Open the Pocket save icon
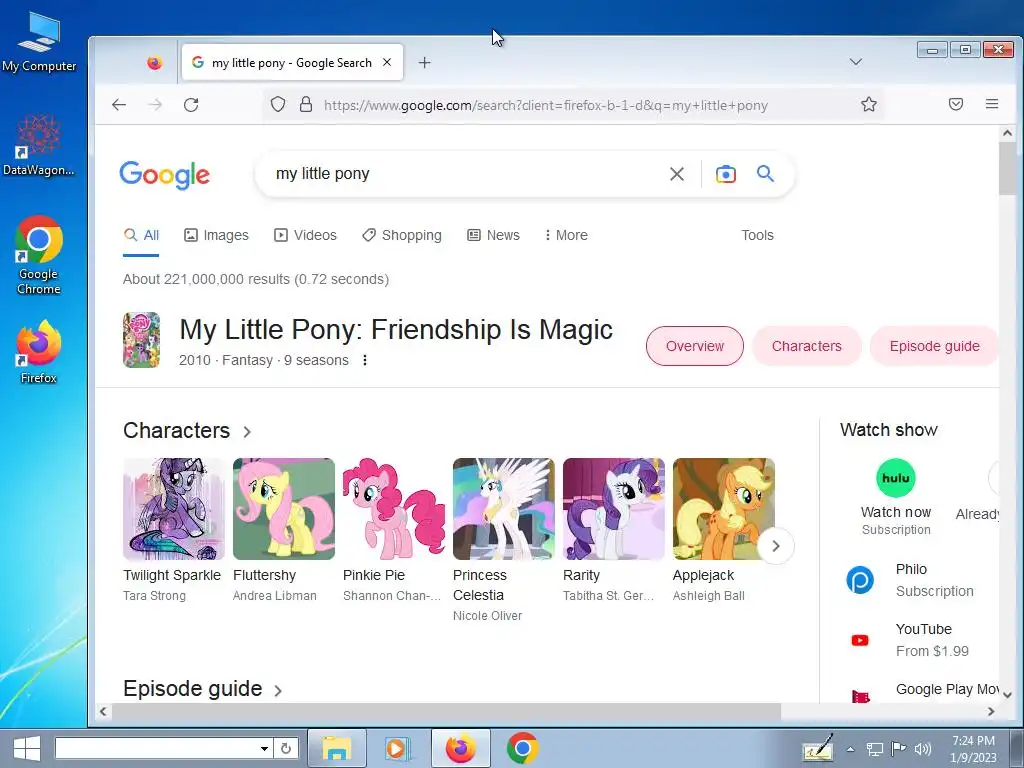 pyautogui.click(x=956, y=104)
